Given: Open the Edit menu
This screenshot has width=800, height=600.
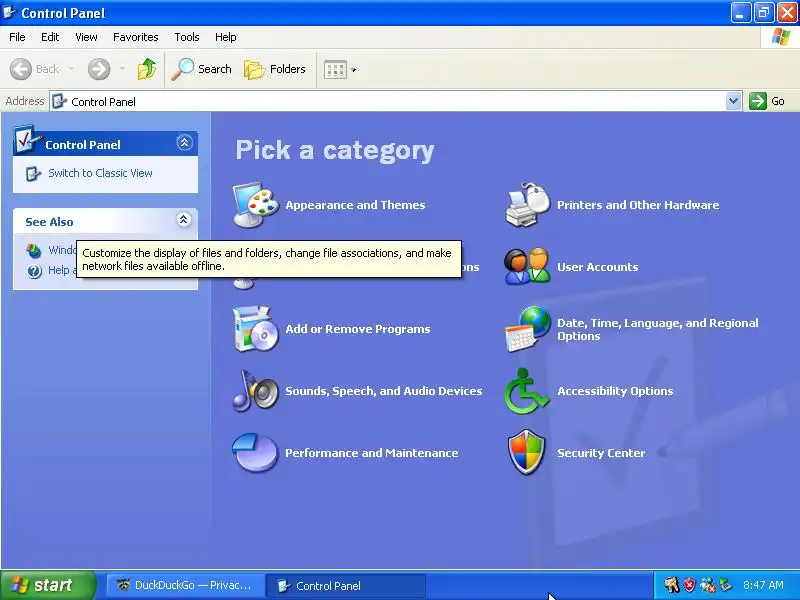Looking at the screenshot, I should click(50, 37).
